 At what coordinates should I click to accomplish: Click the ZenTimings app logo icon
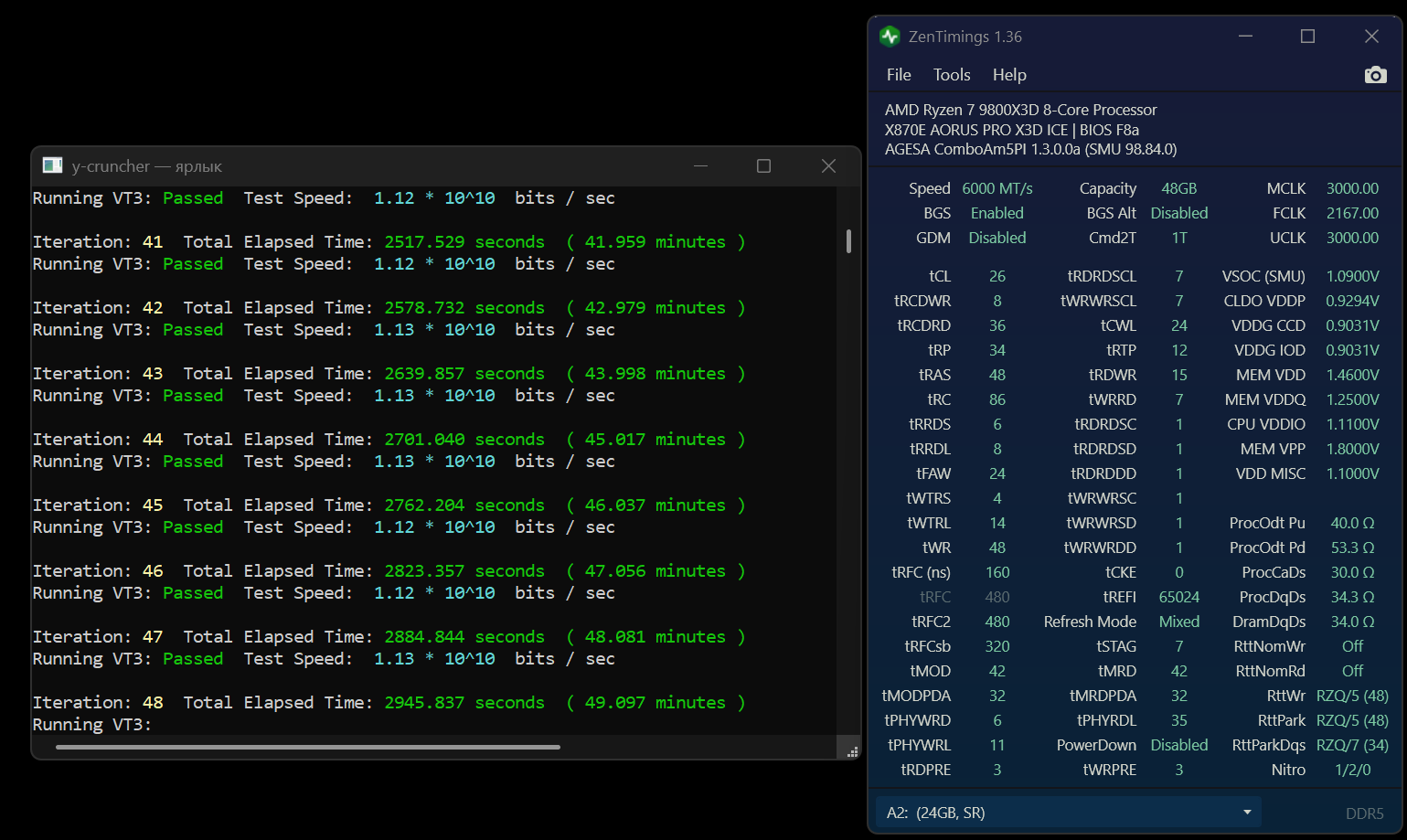(x=890, y=37)
